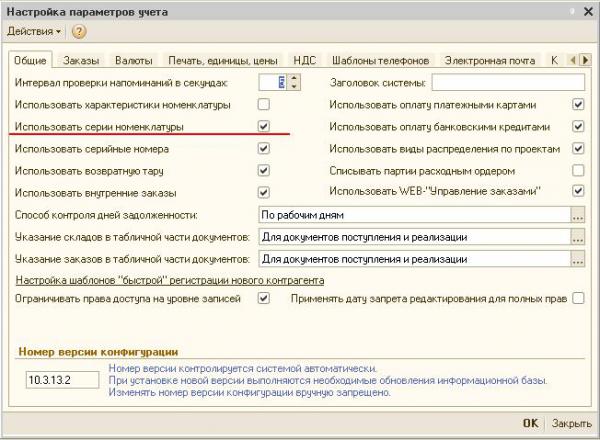Open the Действия menu
The width and height of the screenshot is (600, 440).
point(34,32)
